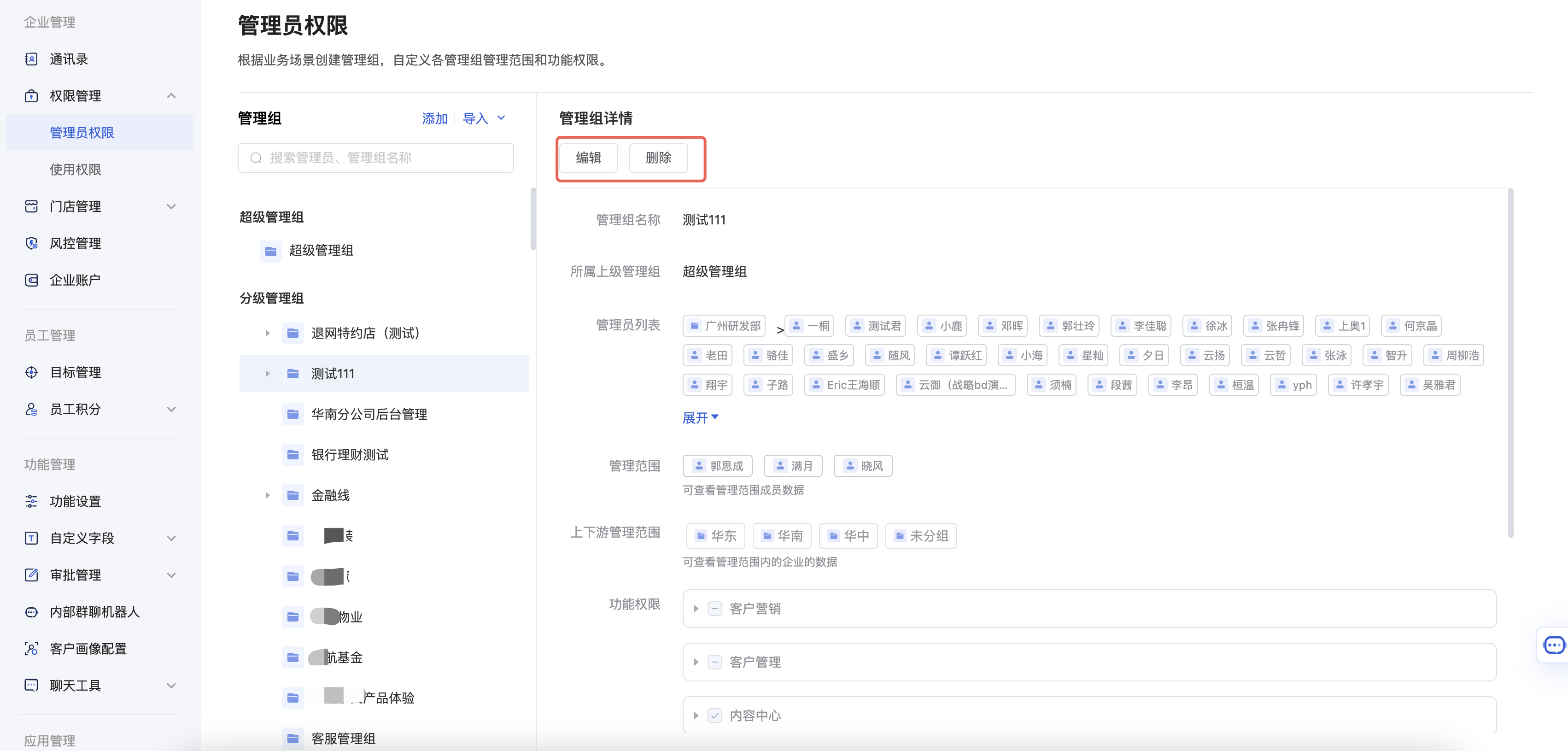
Task: Click the 华东 upstream scope tag
Action: (715, 535)
